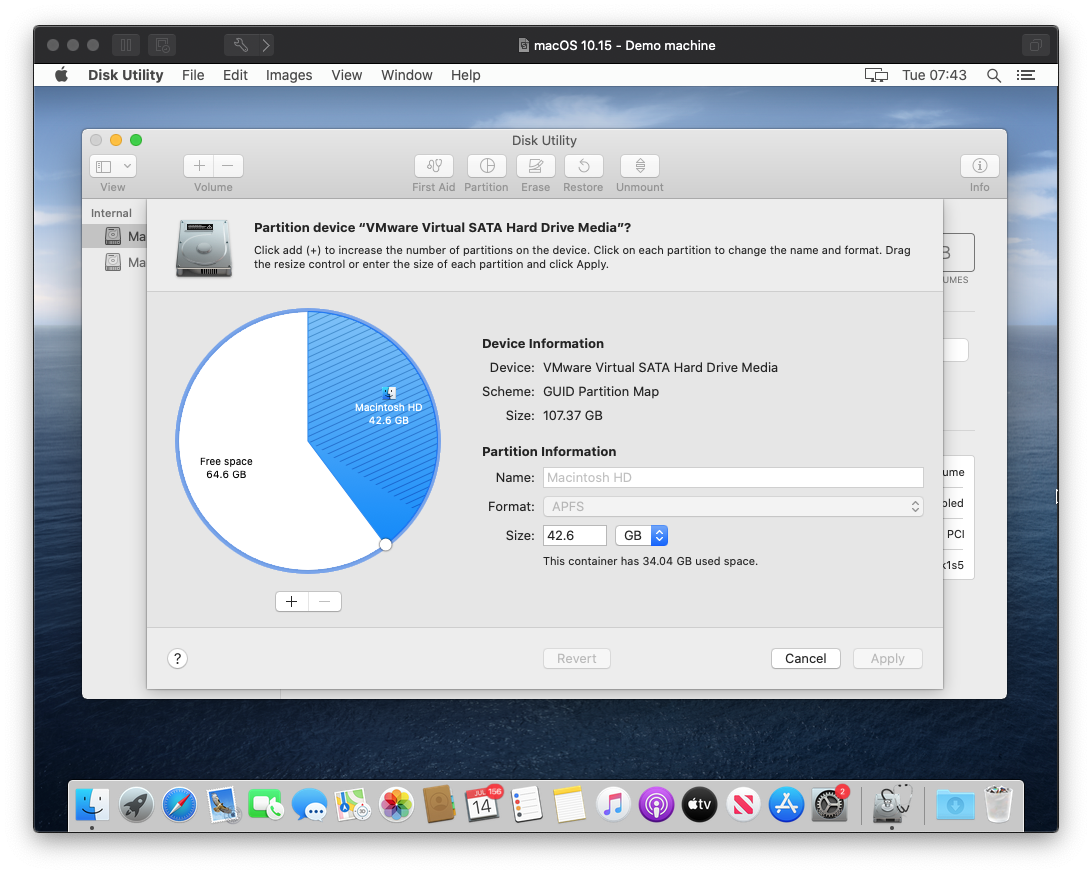Screen dimensions: 1092x874
Task: Click the Cancel button
Action: [806, 659]
